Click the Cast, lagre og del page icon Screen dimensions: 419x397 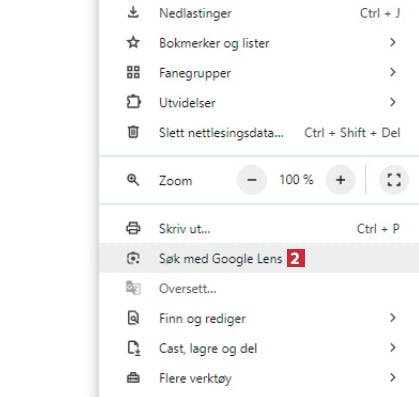tap(134, 348)
